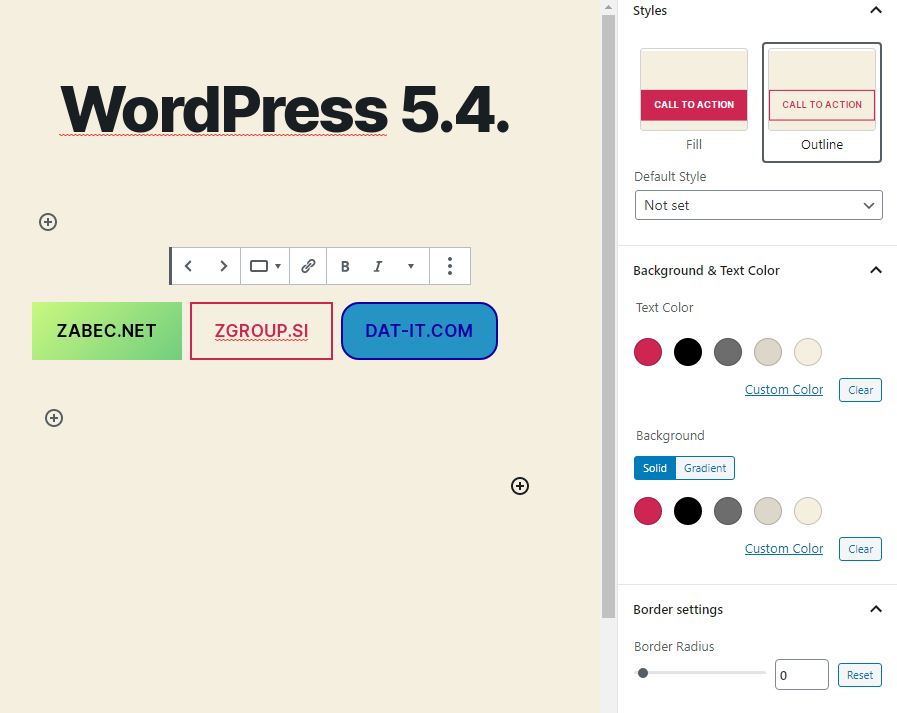The image size is (897, 713).
Task: Click the link icon in block toolbar
Action: (308, 266)
